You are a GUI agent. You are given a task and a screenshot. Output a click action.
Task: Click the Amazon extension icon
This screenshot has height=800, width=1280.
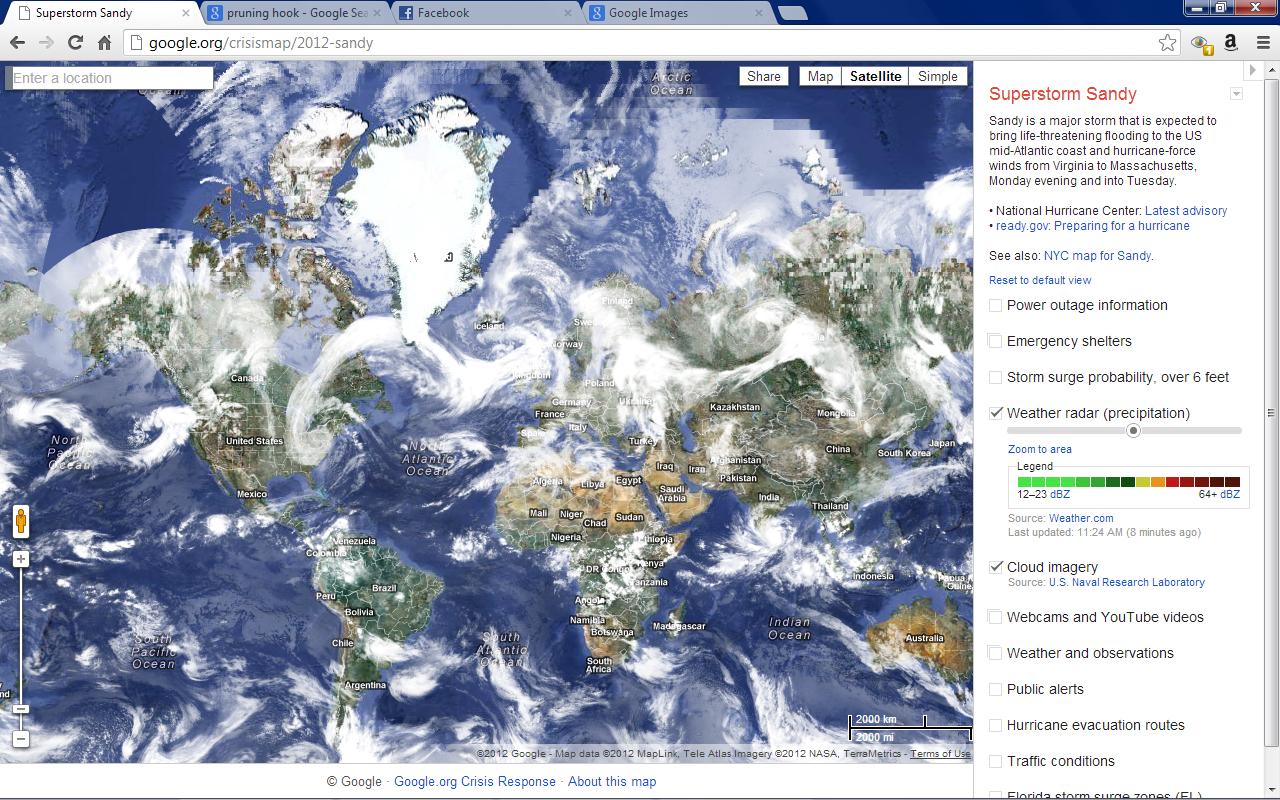pos(1231,42)
